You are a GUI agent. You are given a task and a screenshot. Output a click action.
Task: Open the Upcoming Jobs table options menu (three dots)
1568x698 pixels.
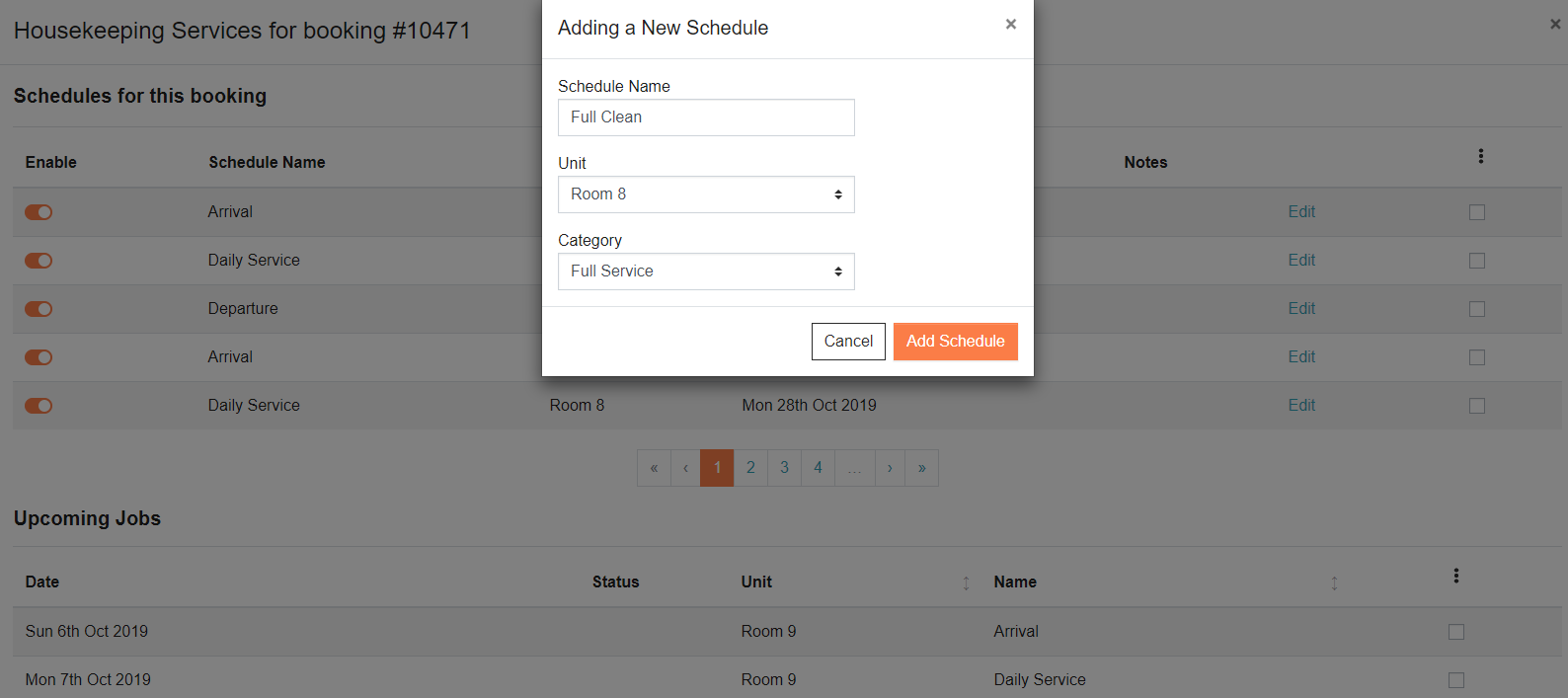click(1455, 576)
